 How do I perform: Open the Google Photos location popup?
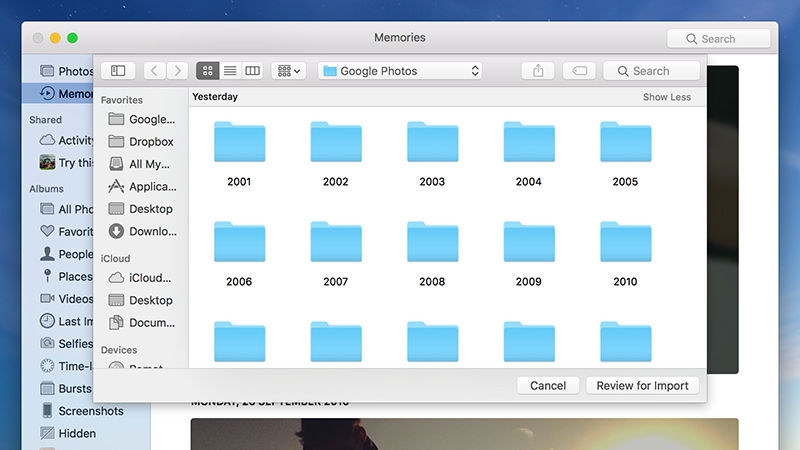tap(401, 70)
